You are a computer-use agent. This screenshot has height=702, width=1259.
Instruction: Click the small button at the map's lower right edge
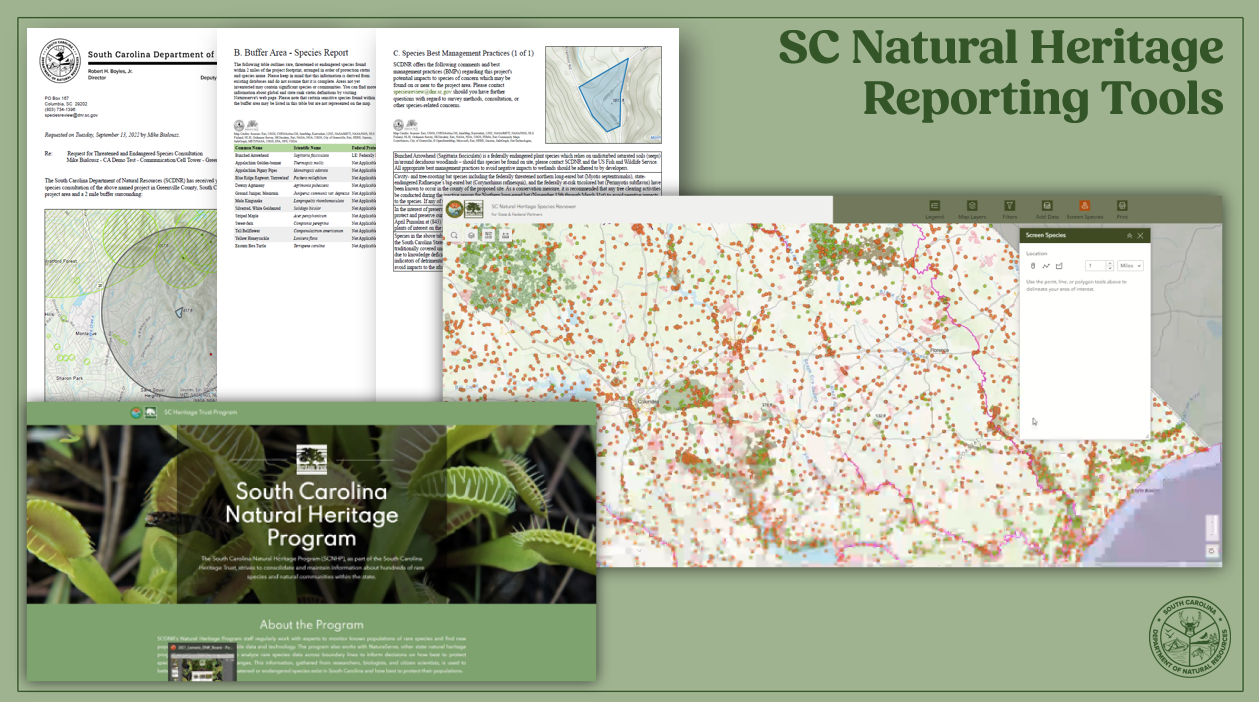point(1212,551)
